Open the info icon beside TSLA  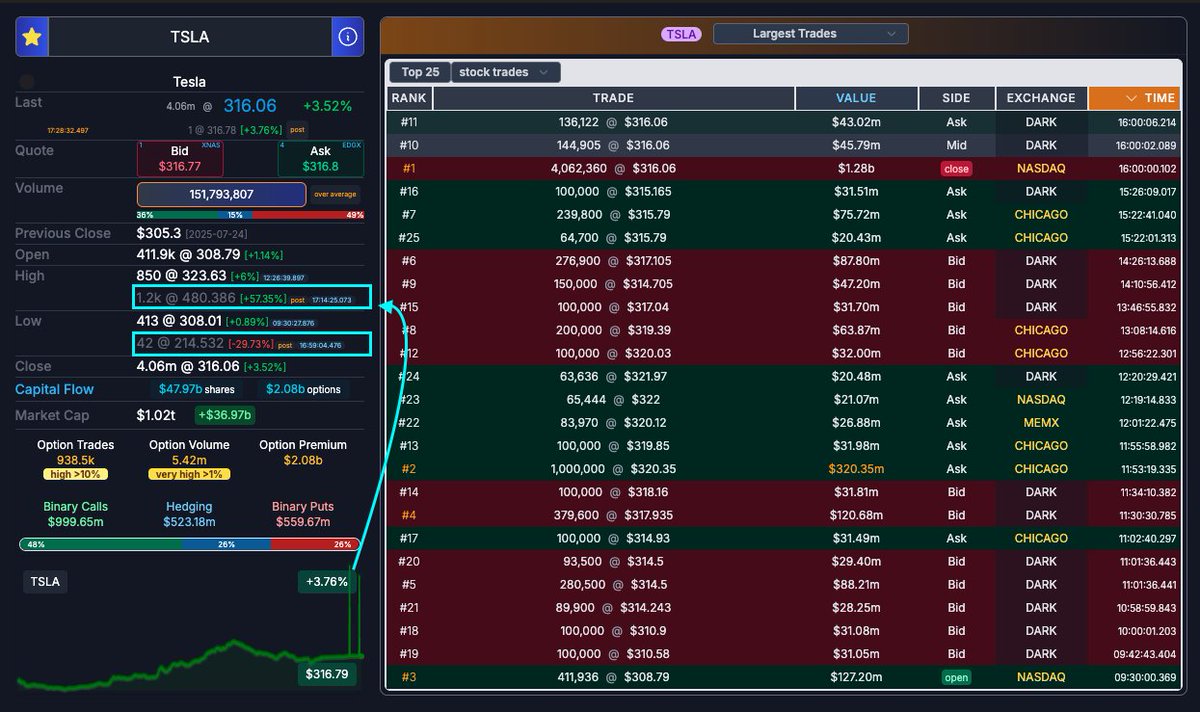tap(348, 37)
